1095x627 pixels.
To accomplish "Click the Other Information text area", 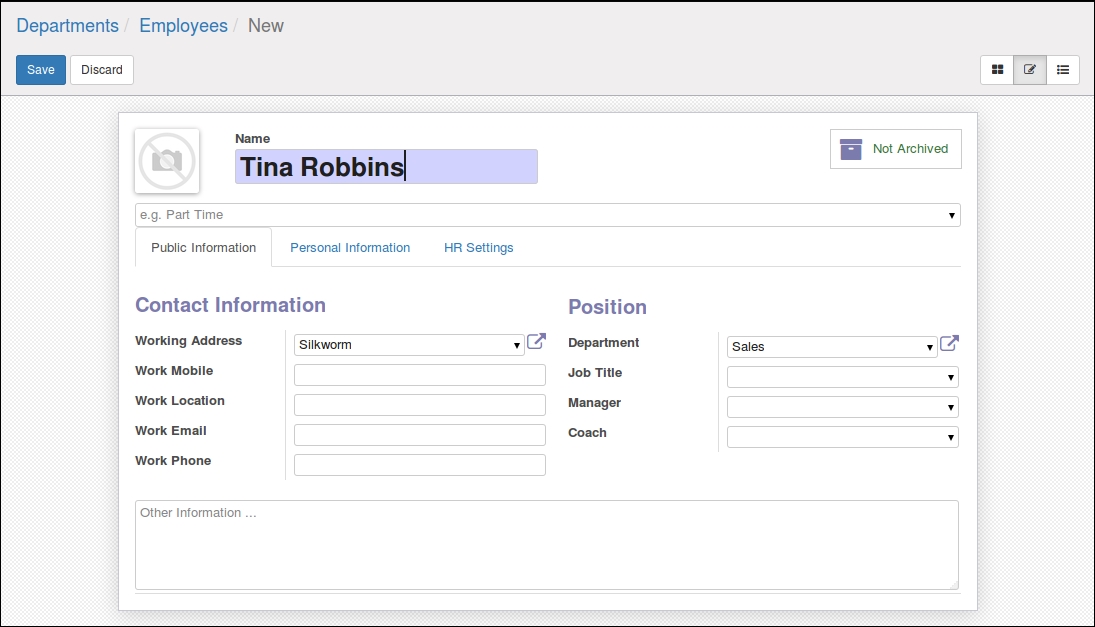I will [547, 545].
